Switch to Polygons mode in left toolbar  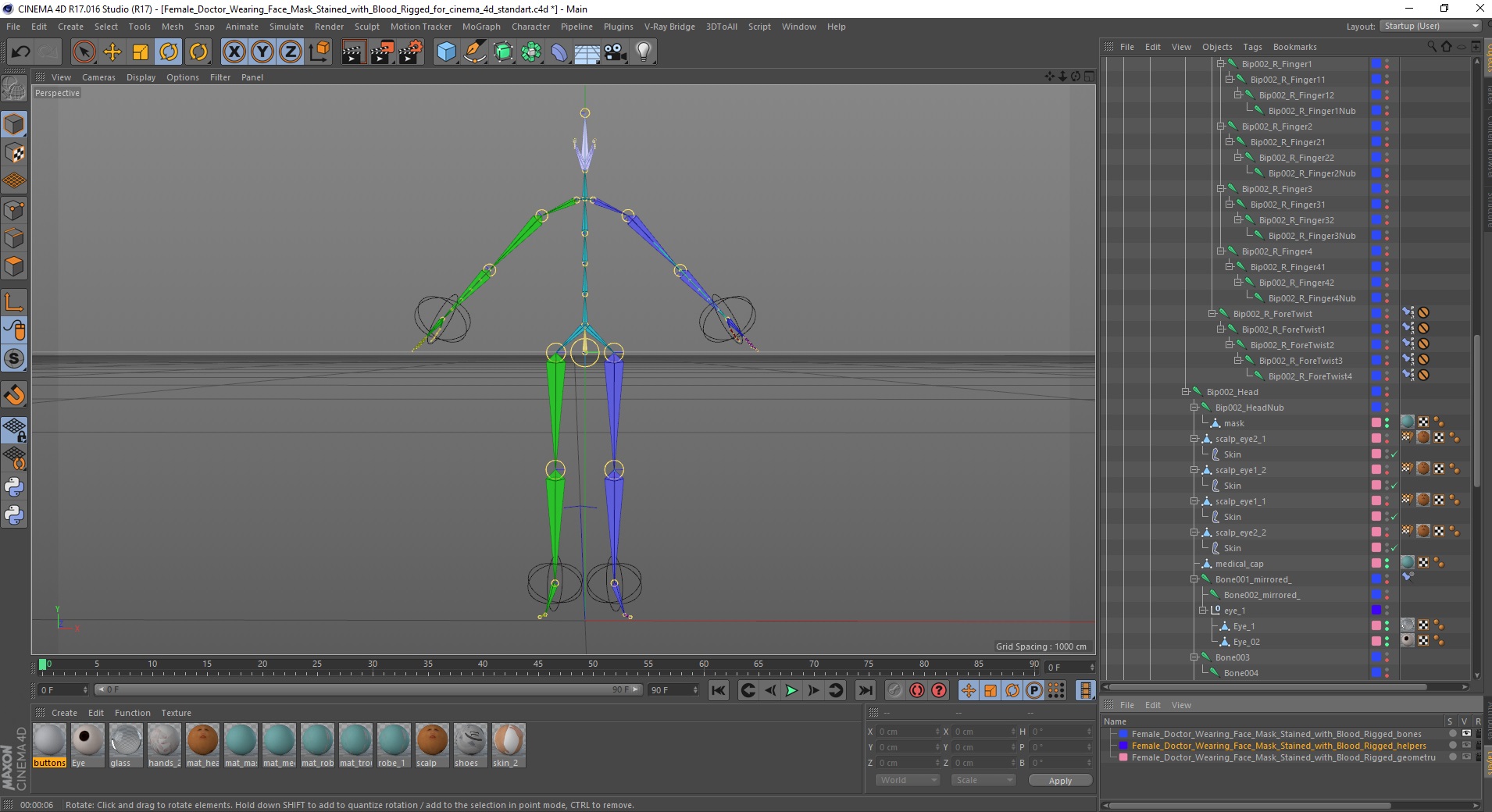[14, 266]
